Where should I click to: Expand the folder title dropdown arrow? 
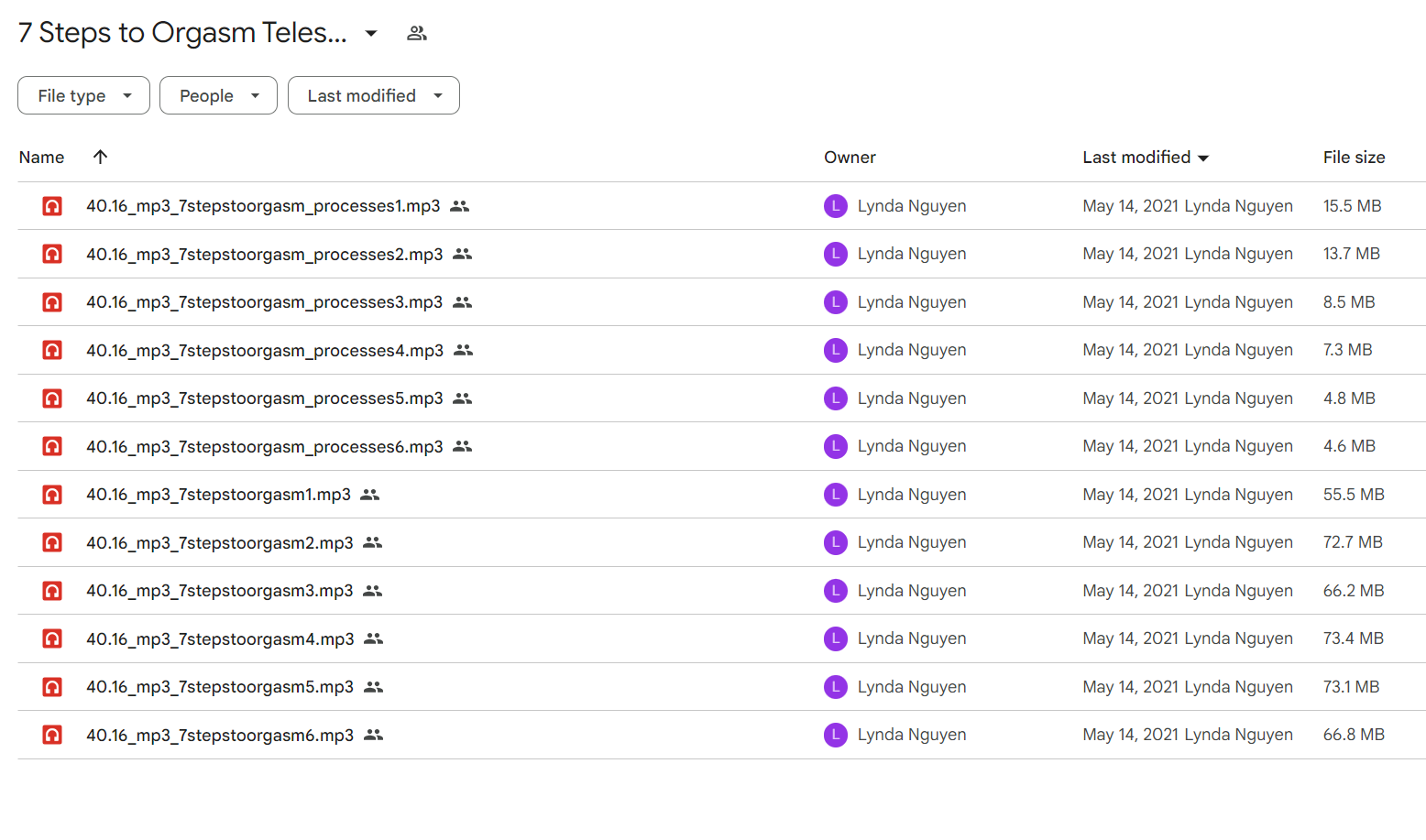tap(371, 34)
